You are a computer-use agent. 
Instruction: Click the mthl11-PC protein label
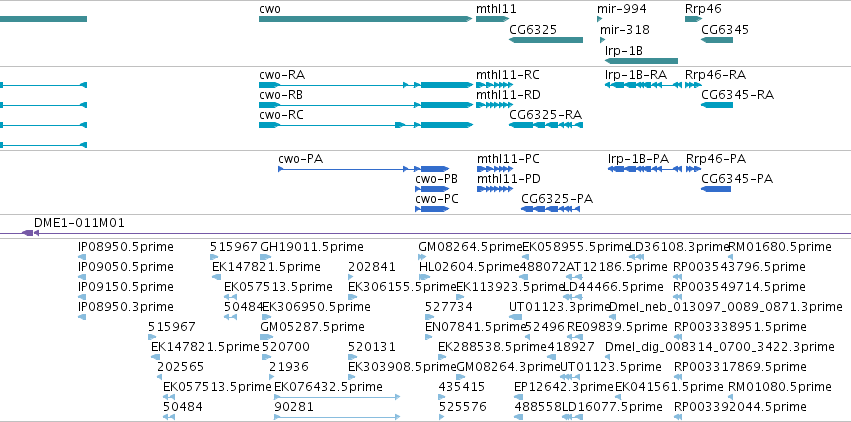coord(509,159)
